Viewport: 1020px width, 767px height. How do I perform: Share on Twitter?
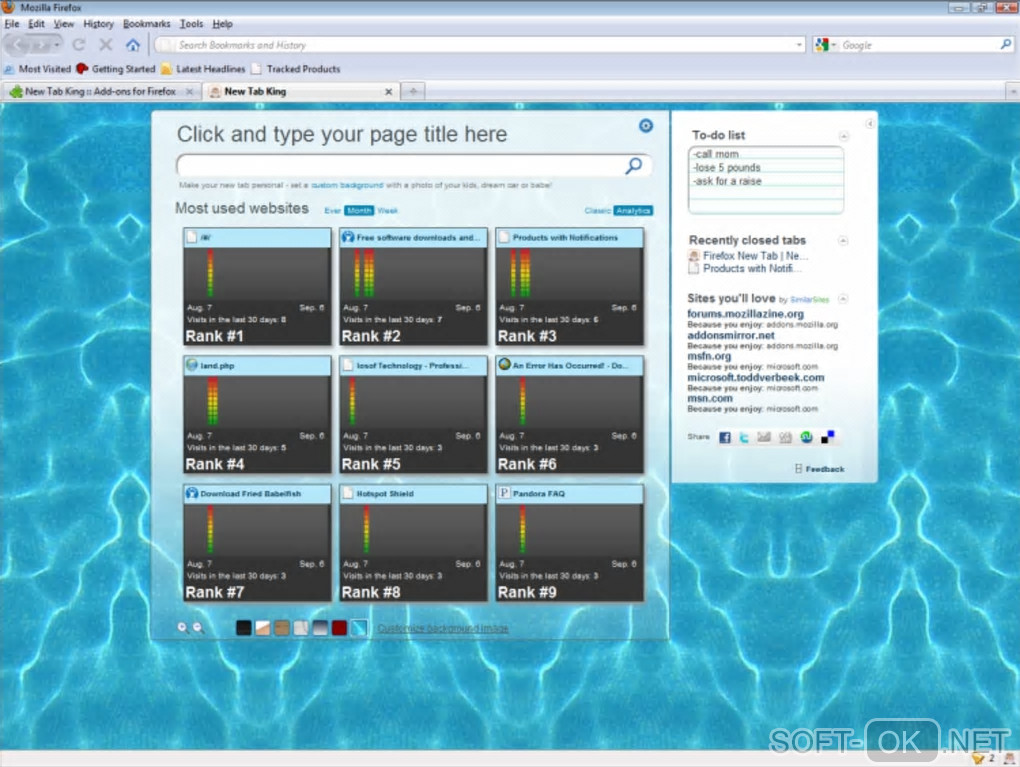point(744,437)
